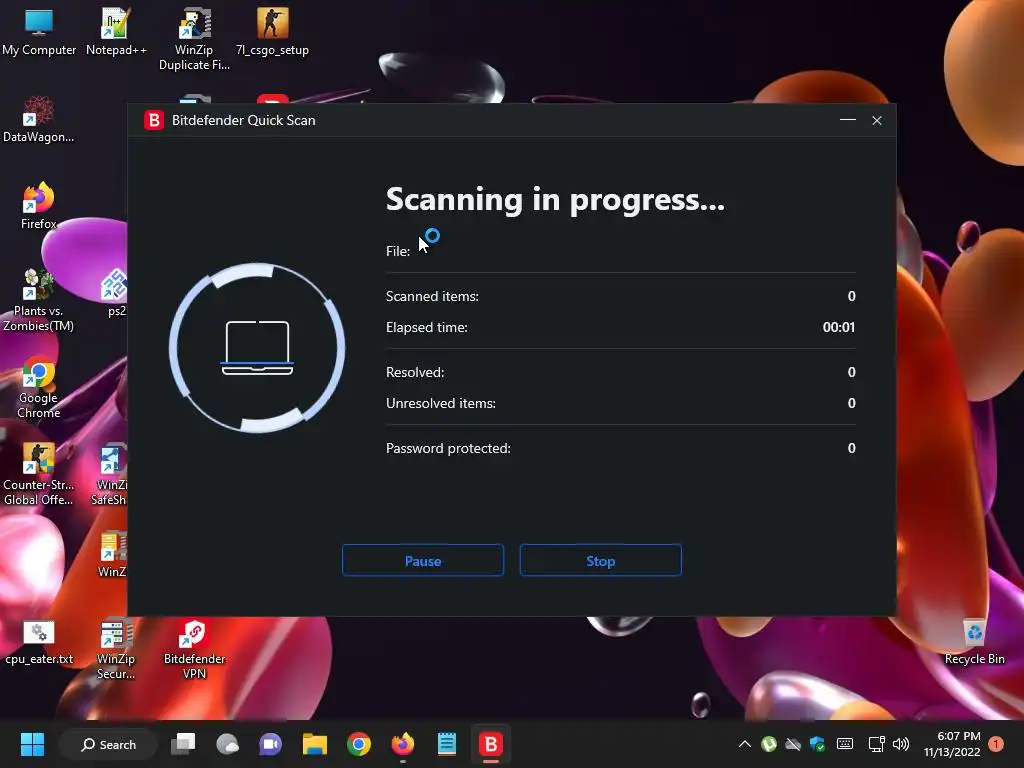Open File Explorer from the taskbar

[315, 744]
